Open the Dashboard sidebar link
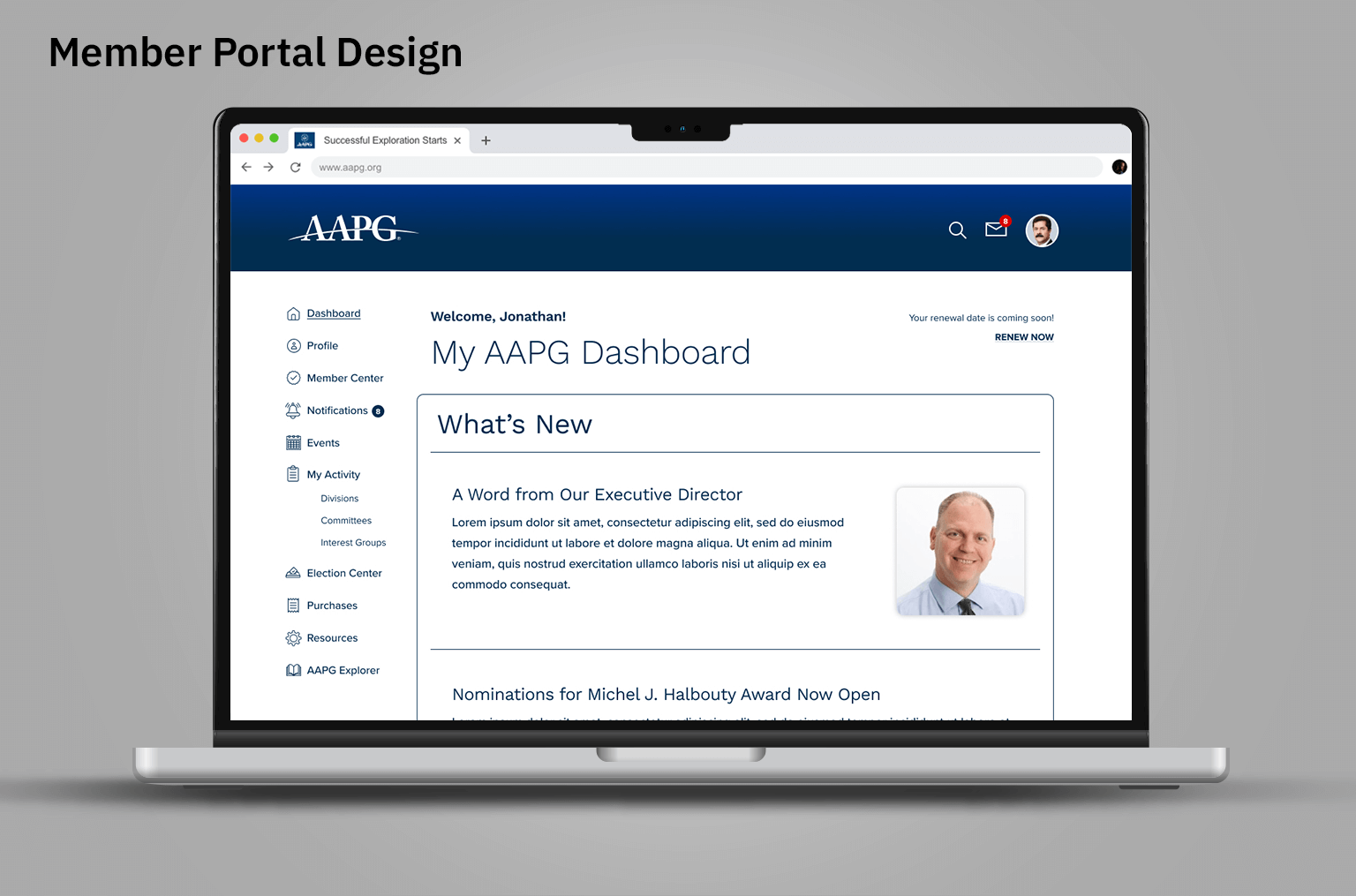Image resolution: width=1356 pixels, height=896 pixels. (334, 313)
